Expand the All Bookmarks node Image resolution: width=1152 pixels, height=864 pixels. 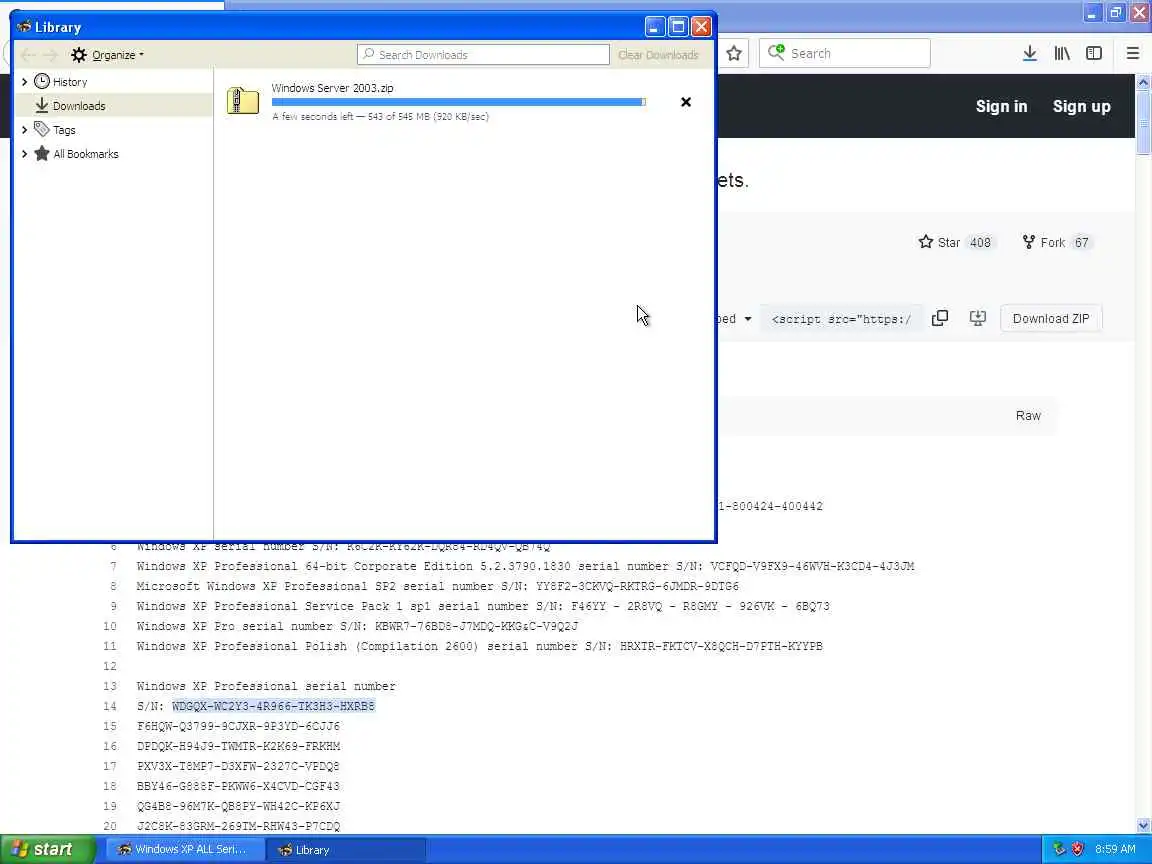24,154
